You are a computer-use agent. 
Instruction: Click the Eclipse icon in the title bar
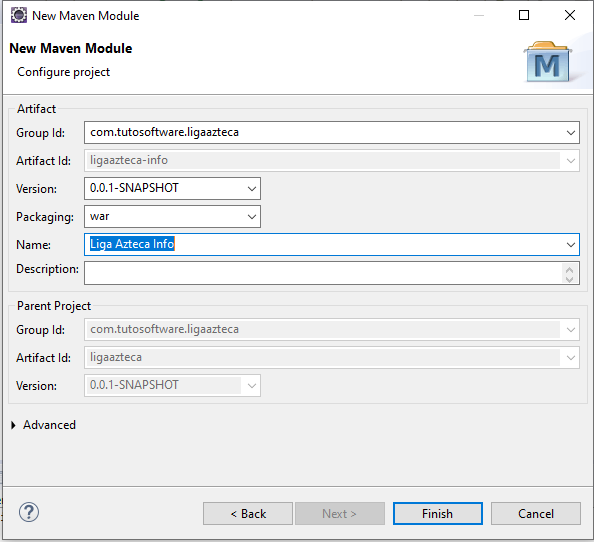[x=19, y=16]
